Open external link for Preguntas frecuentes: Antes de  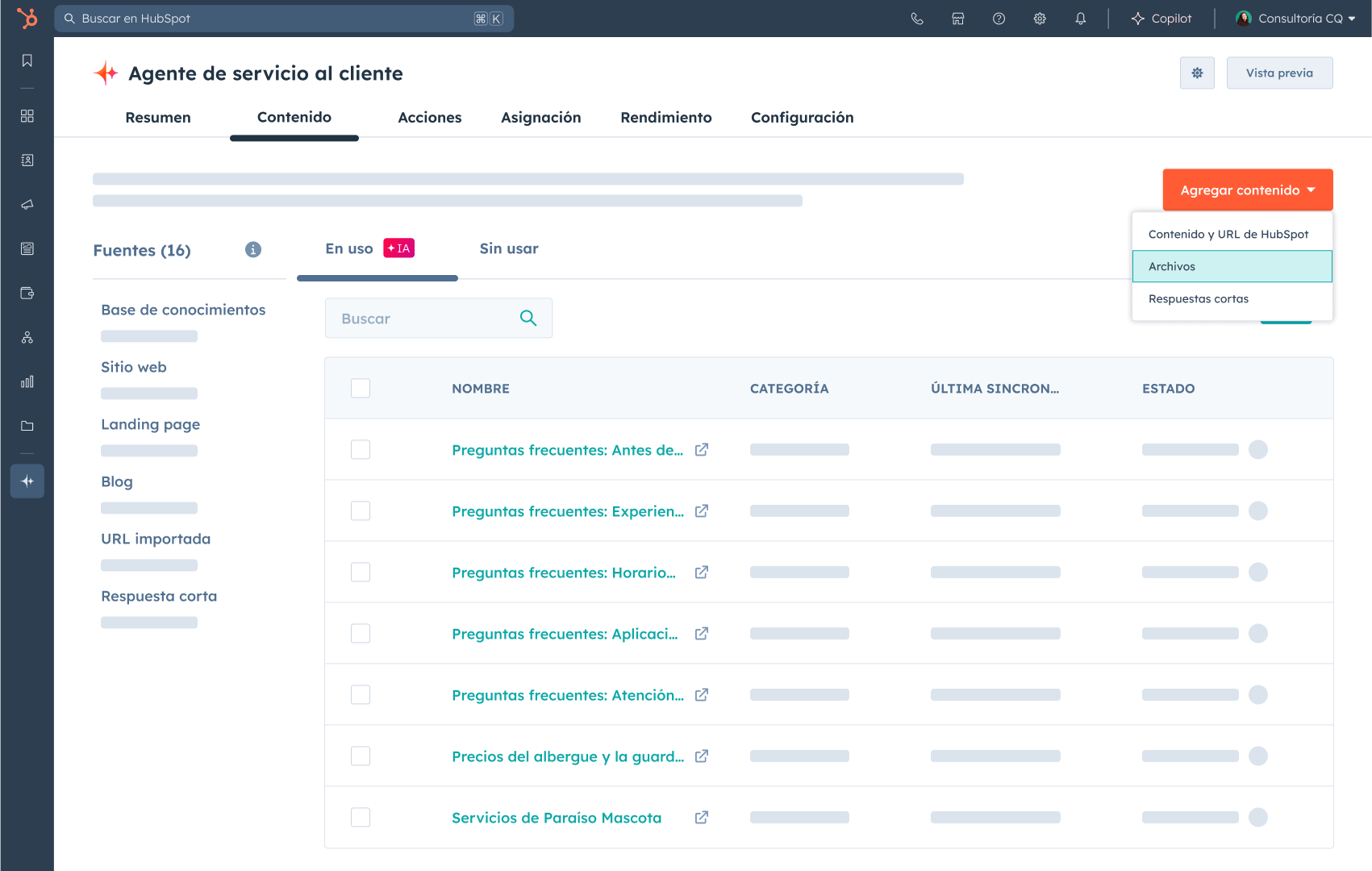click(x=702, y=449)
